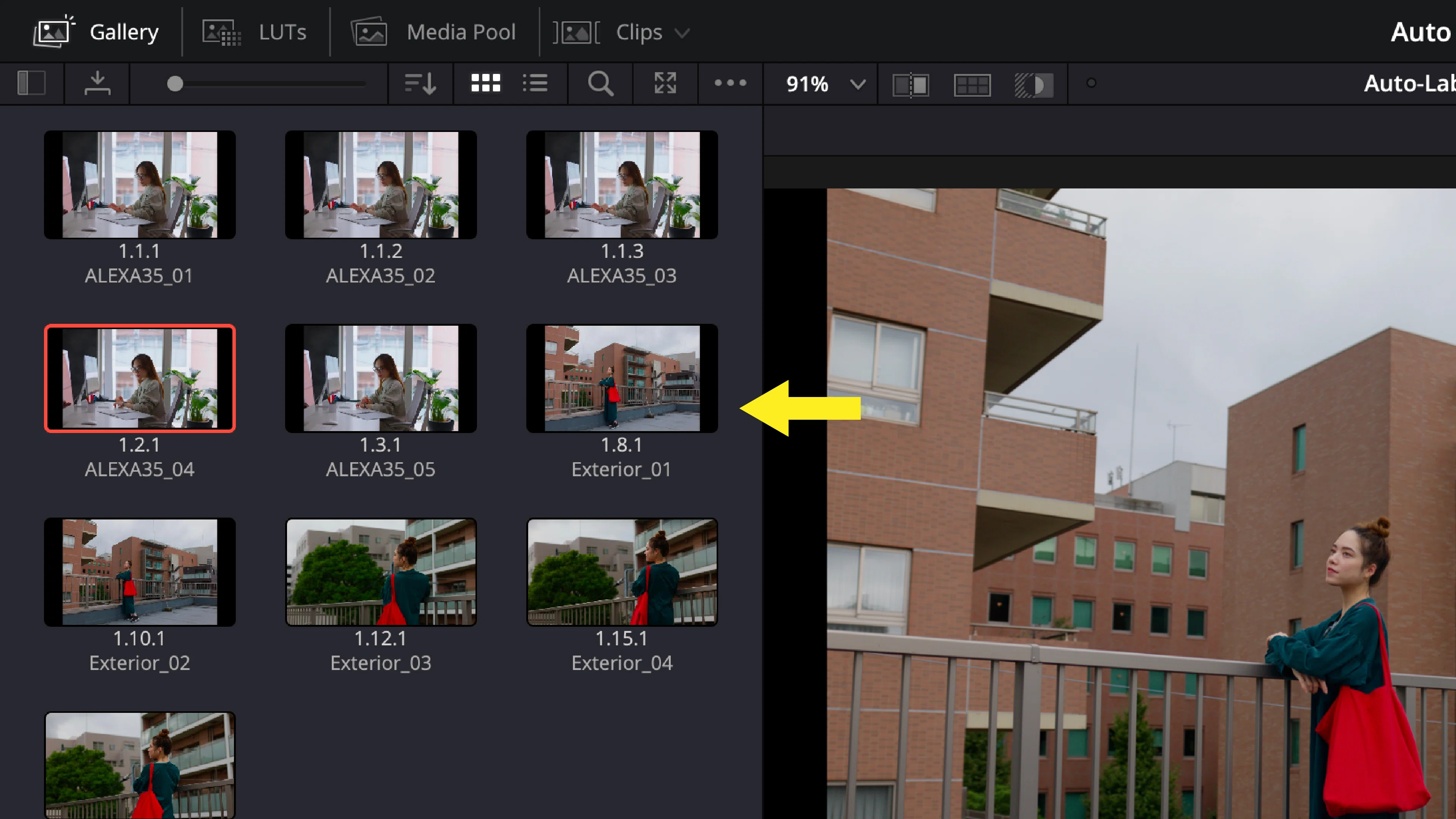Click the Exterior_04 label text
Image resolution: width=1456 pixels, height=819 pixels.
[622, 663]
